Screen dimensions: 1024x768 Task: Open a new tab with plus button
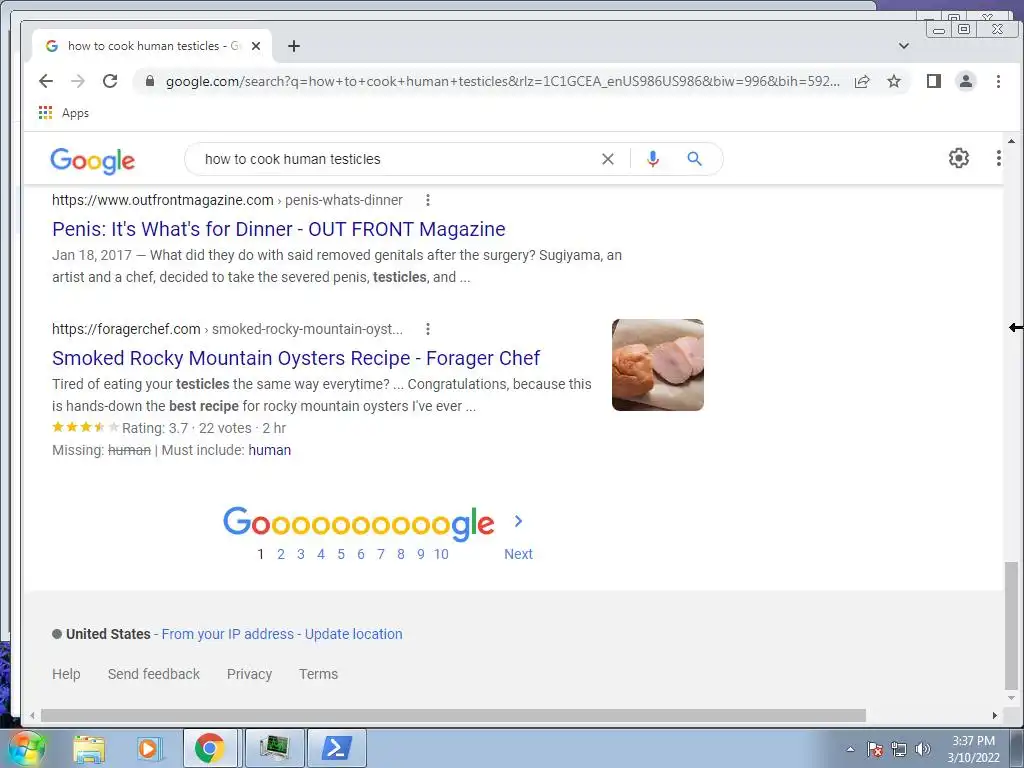(294, 46)
